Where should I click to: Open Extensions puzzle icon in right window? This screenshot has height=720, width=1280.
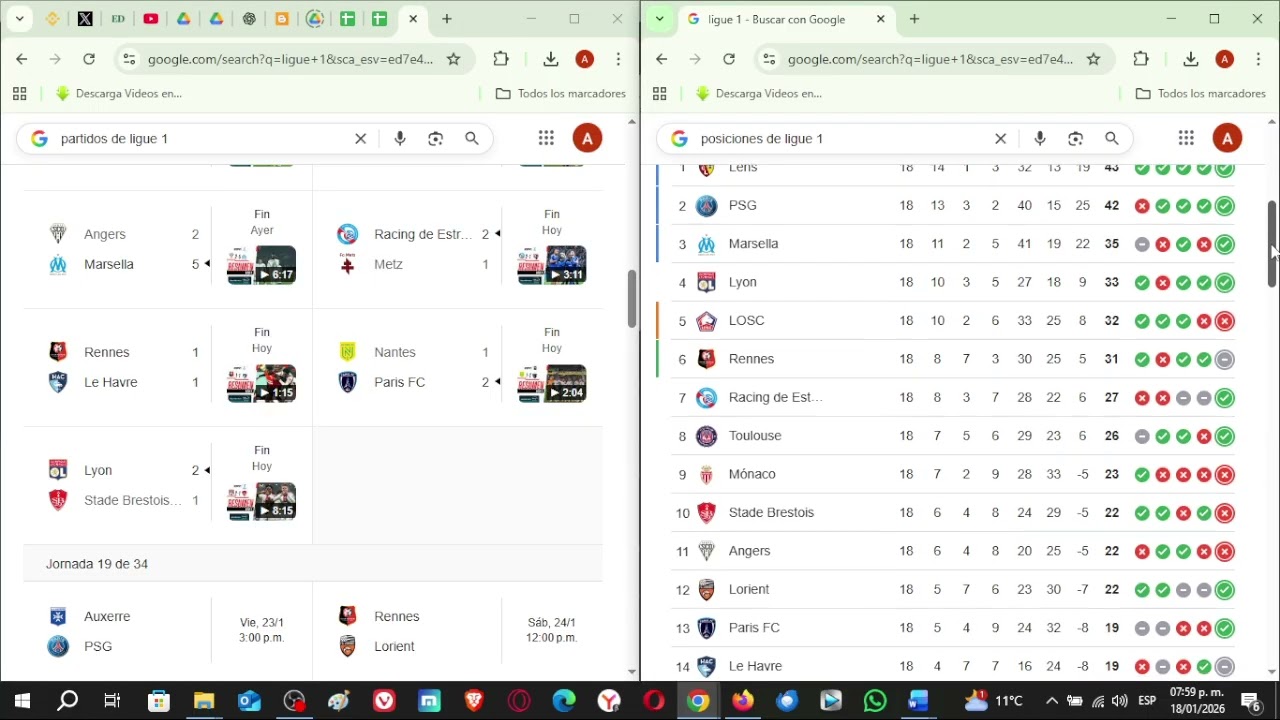tap(1141, 59)
